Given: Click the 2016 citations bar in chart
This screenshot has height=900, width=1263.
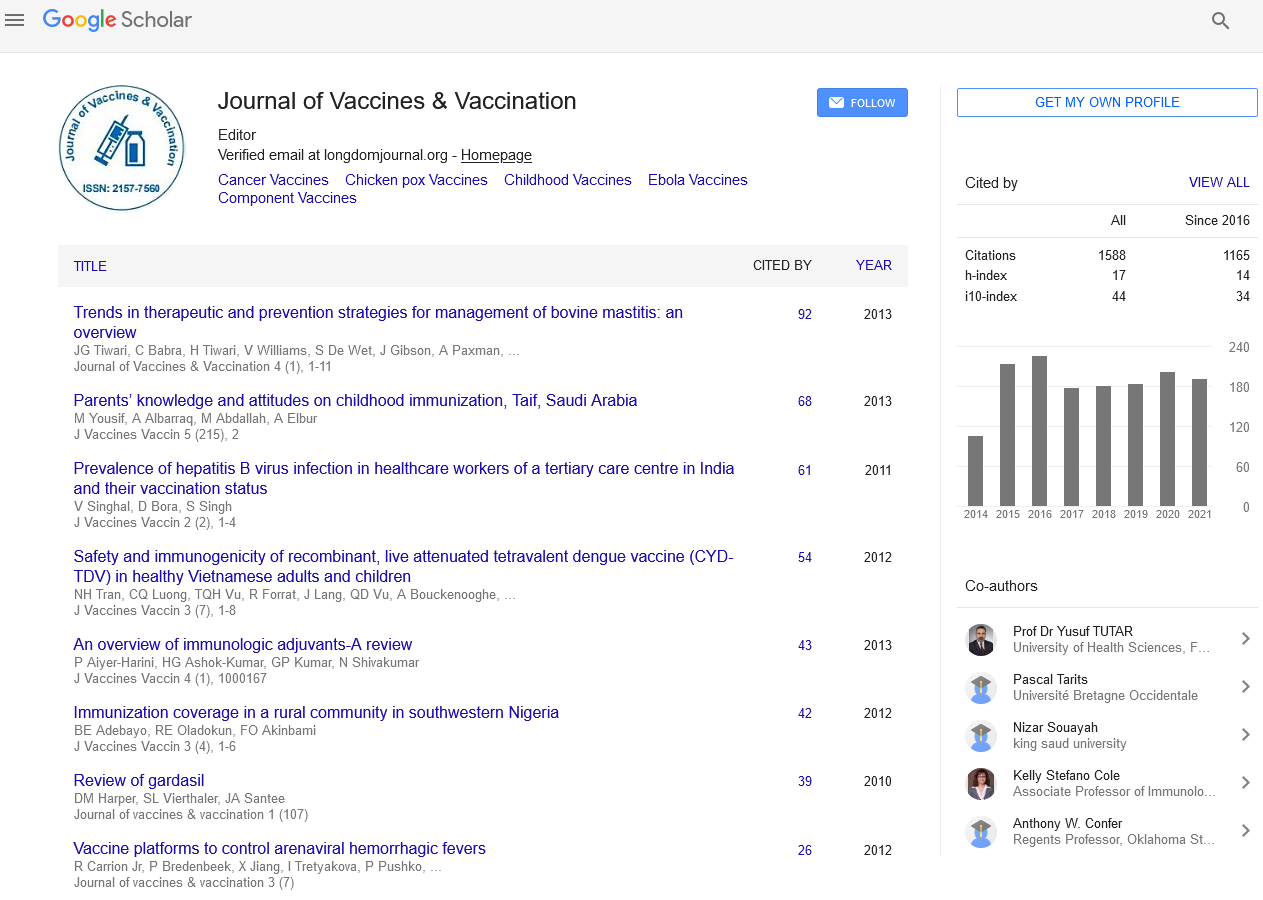Looking at the screenshot, I should click(x=1039, y=431).
